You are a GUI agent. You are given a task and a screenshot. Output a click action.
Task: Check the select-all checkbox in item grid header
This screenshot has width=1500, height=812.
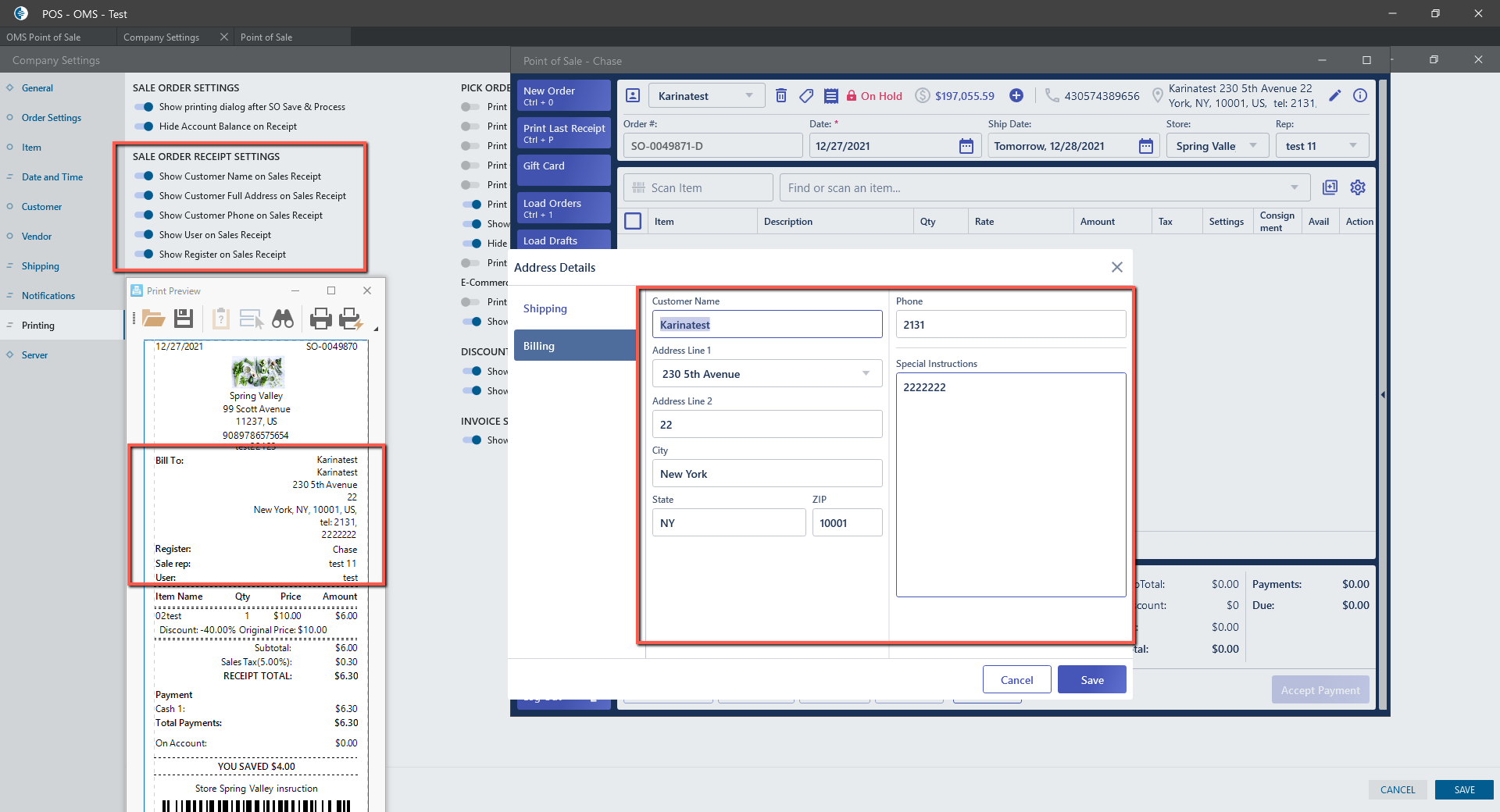633,221
